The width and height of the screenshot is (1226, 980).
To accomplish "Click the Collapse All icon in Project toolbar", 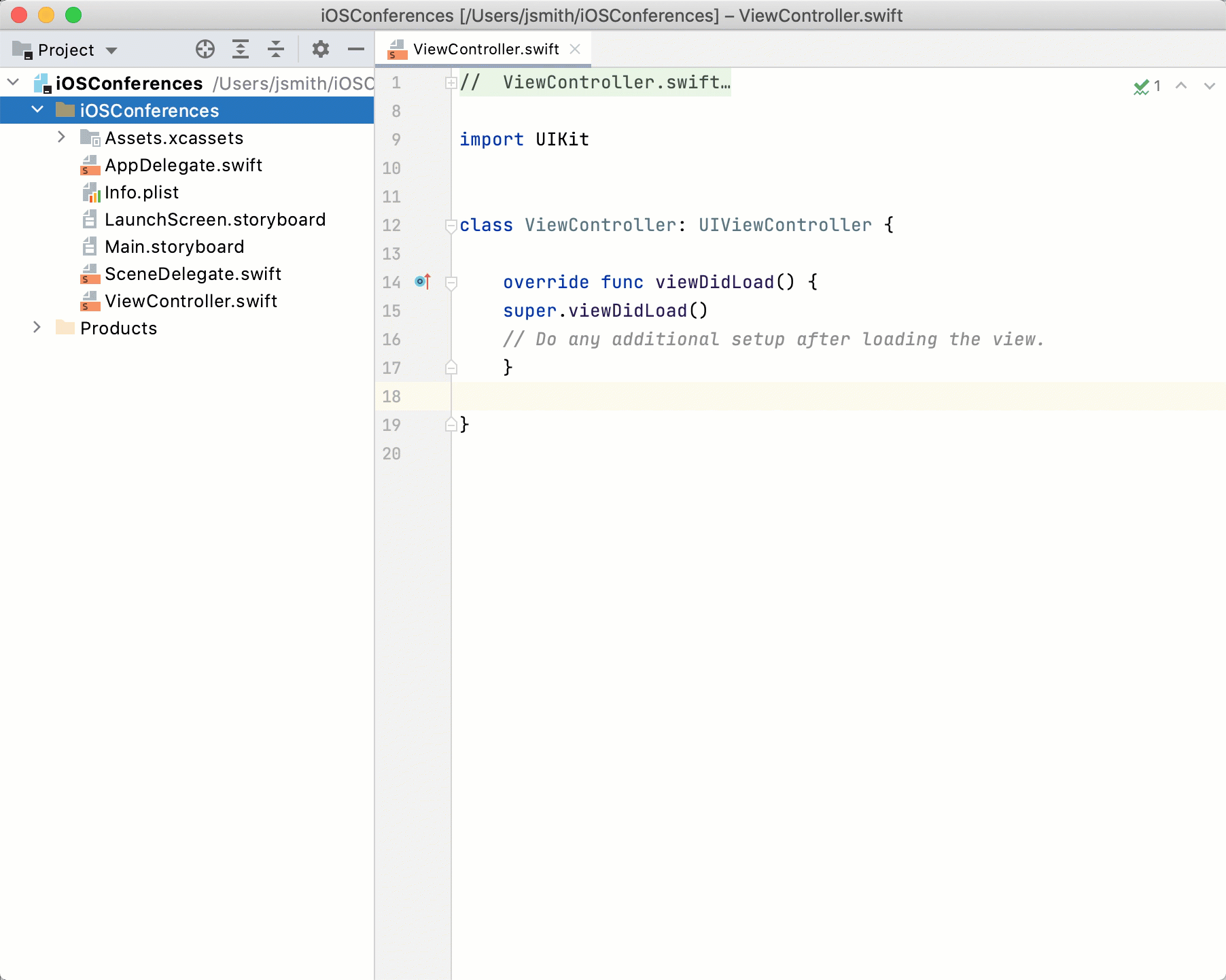I will click(276, 50).
